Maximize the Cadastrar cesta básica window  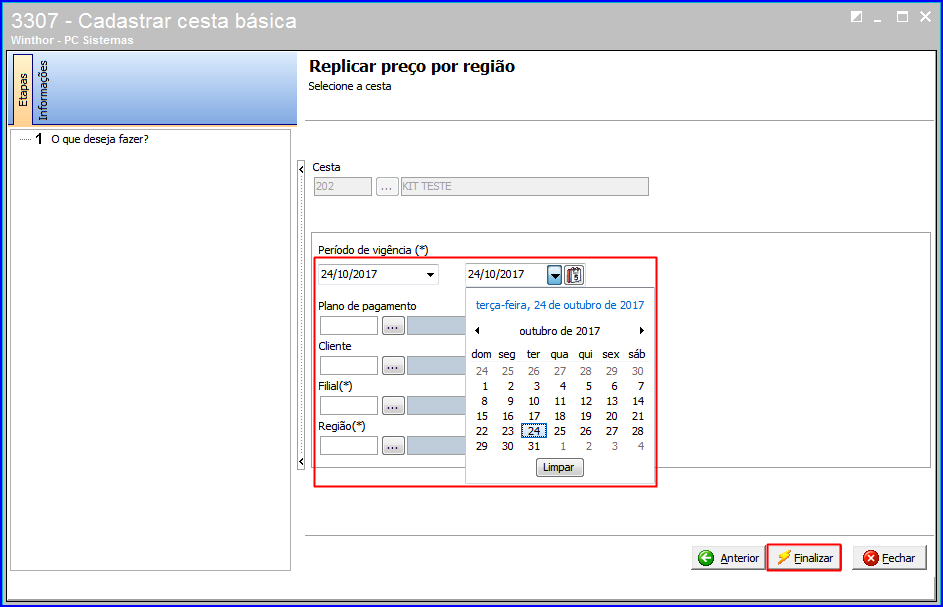[x=902, y=17]
